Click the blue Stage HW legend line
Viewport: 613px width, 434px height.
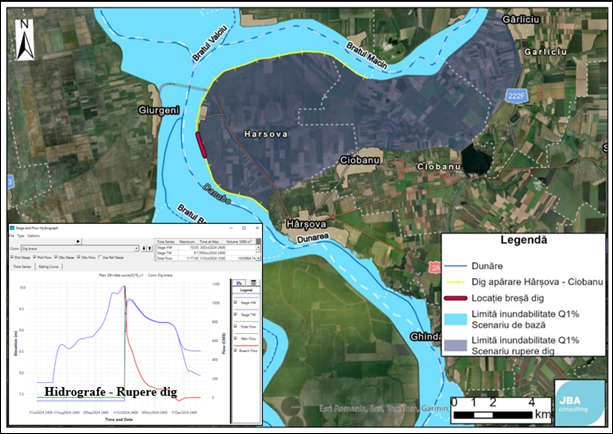(246, 298)
